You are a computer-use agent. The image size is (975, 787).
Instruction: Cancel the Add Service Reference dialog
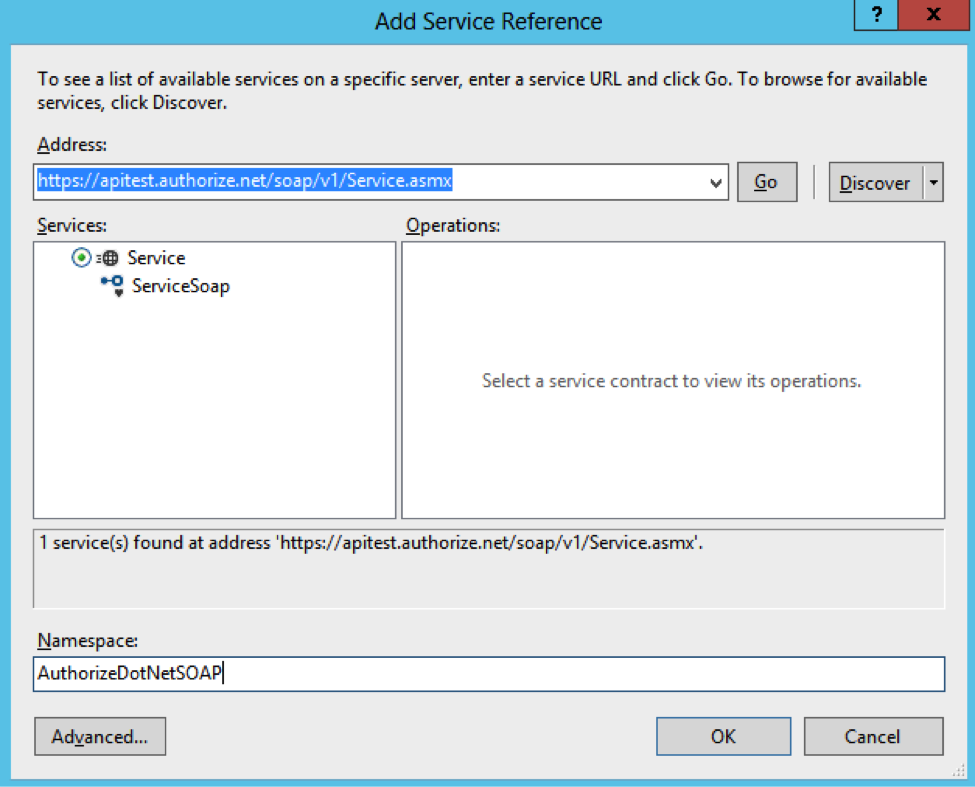click(x=873, y=737)
